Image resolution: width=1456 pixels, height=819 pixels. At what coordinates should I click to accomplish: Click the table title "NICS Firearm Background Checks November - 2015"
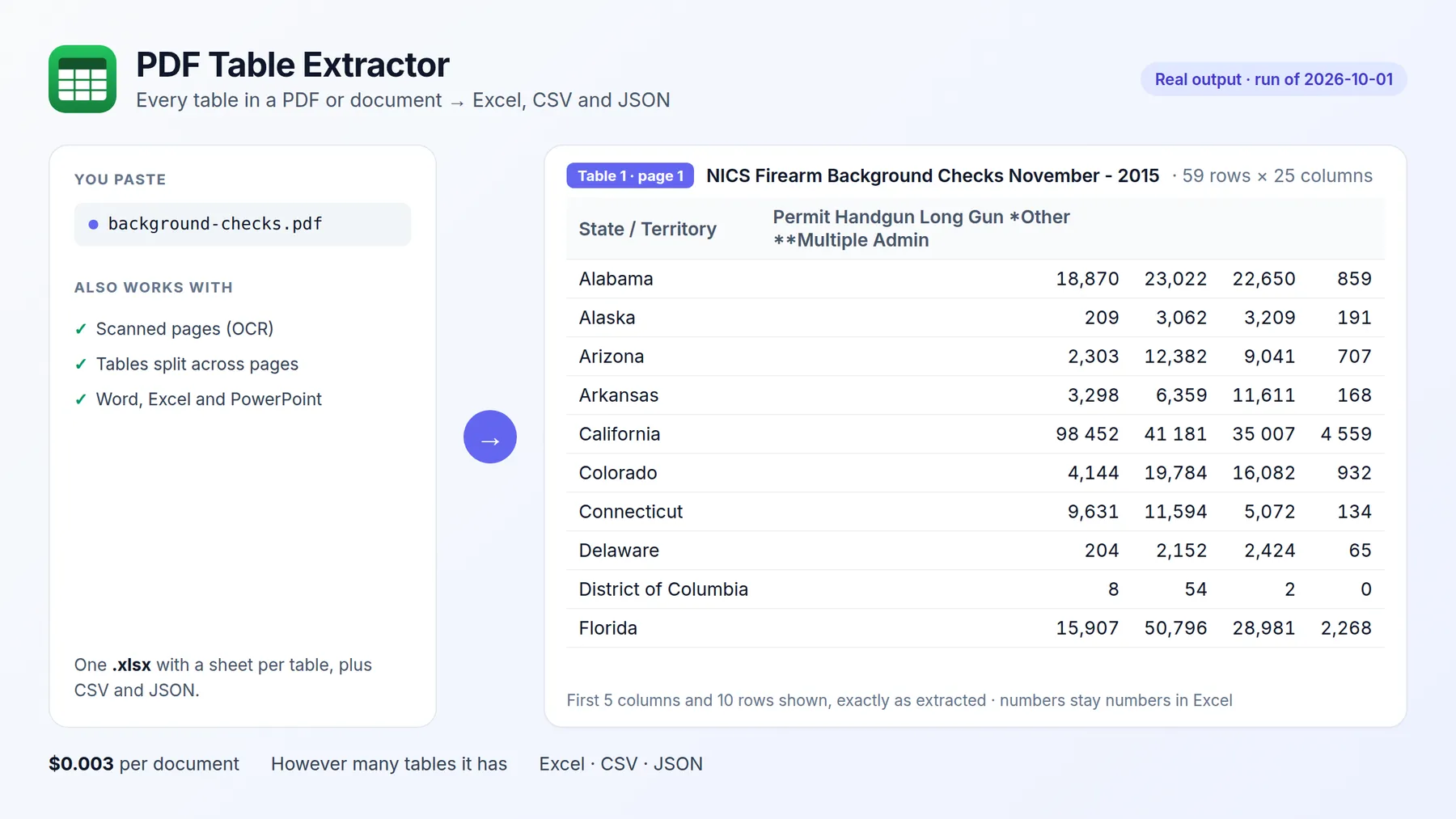point(933,176)
